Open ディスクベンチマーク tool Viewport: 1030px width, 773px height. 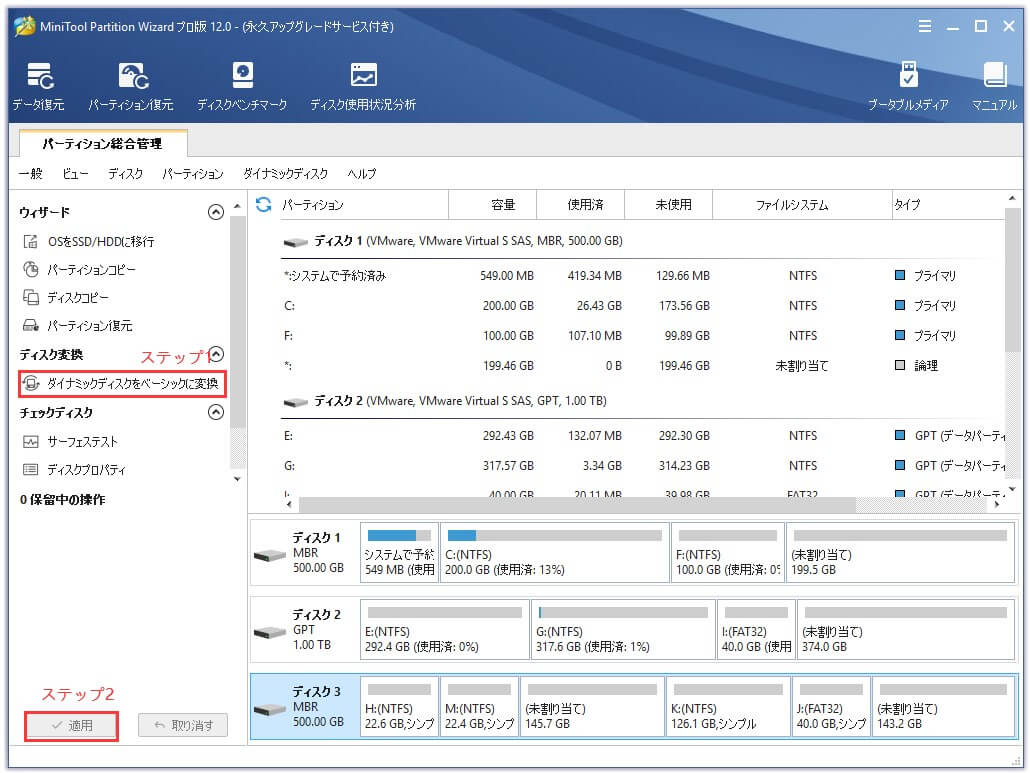[242, 86]
